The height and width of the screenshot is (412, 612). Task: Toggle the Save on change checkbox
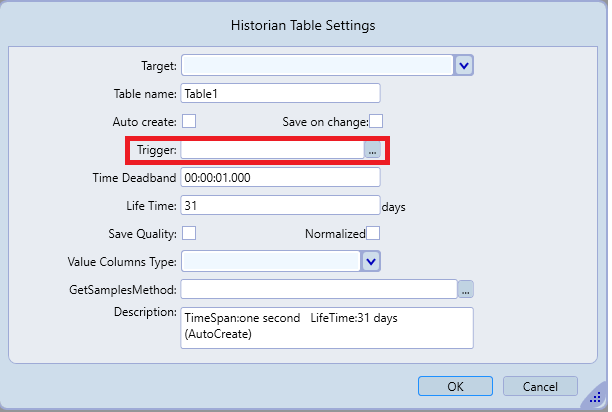tap(377, 121)
